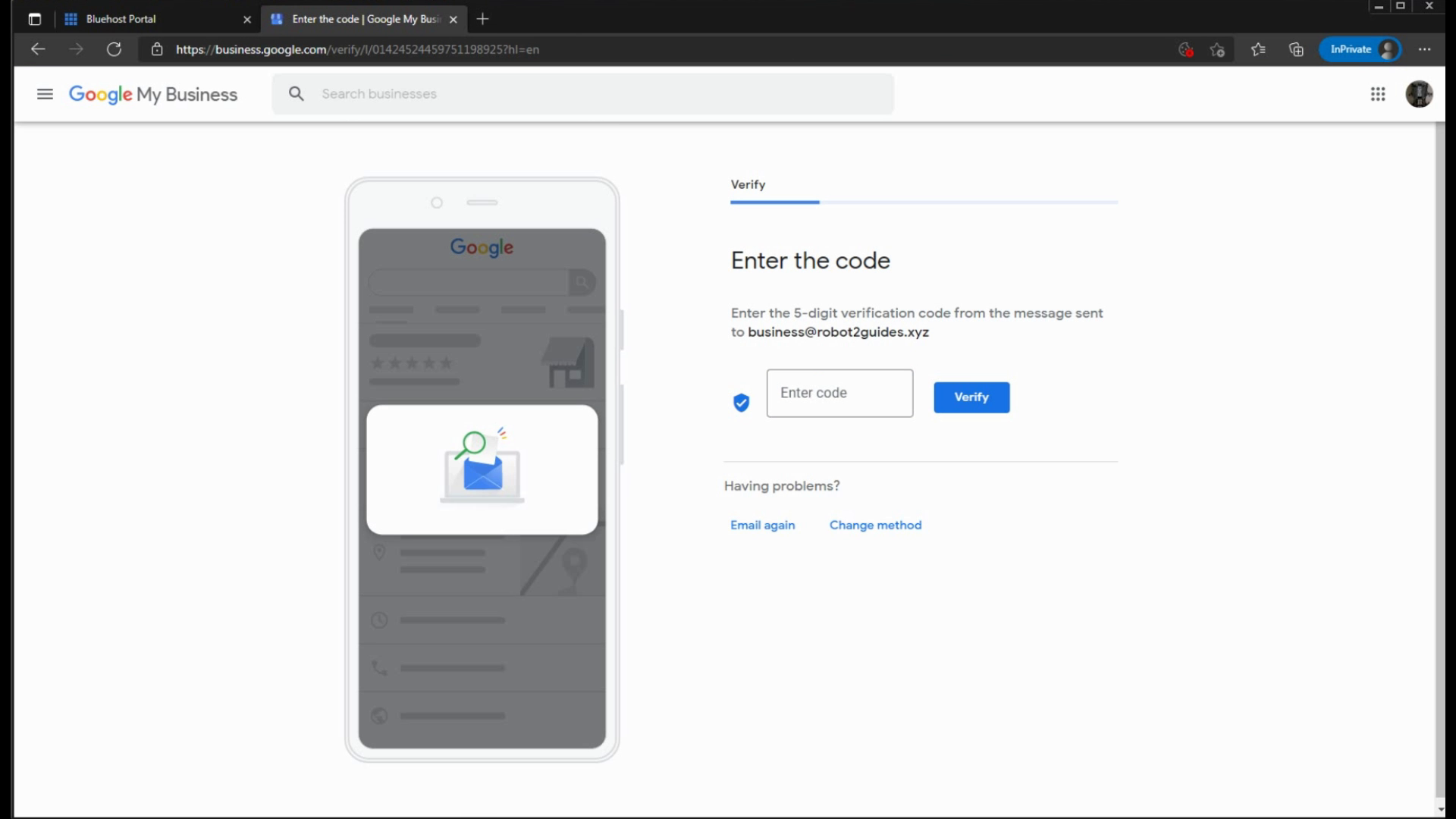The height and width of the screenshot is (819, 1456).
Task: Open the hamburger main menu
Action: pyautogui.click(x=45, y=94)
